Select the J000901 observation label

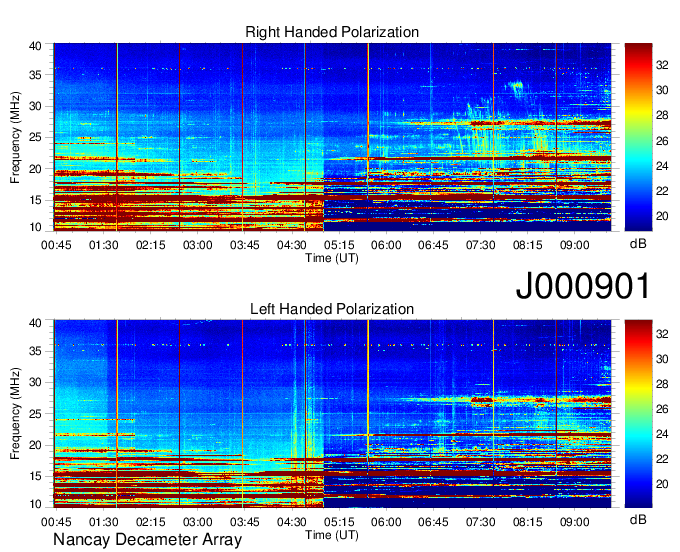tap(583, 286)
